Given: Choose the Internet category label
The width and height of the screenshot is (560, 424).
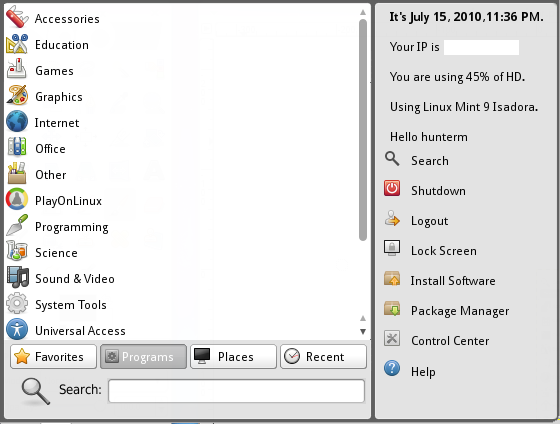Looking at the screenshot, I should click(x=57, y=123).
